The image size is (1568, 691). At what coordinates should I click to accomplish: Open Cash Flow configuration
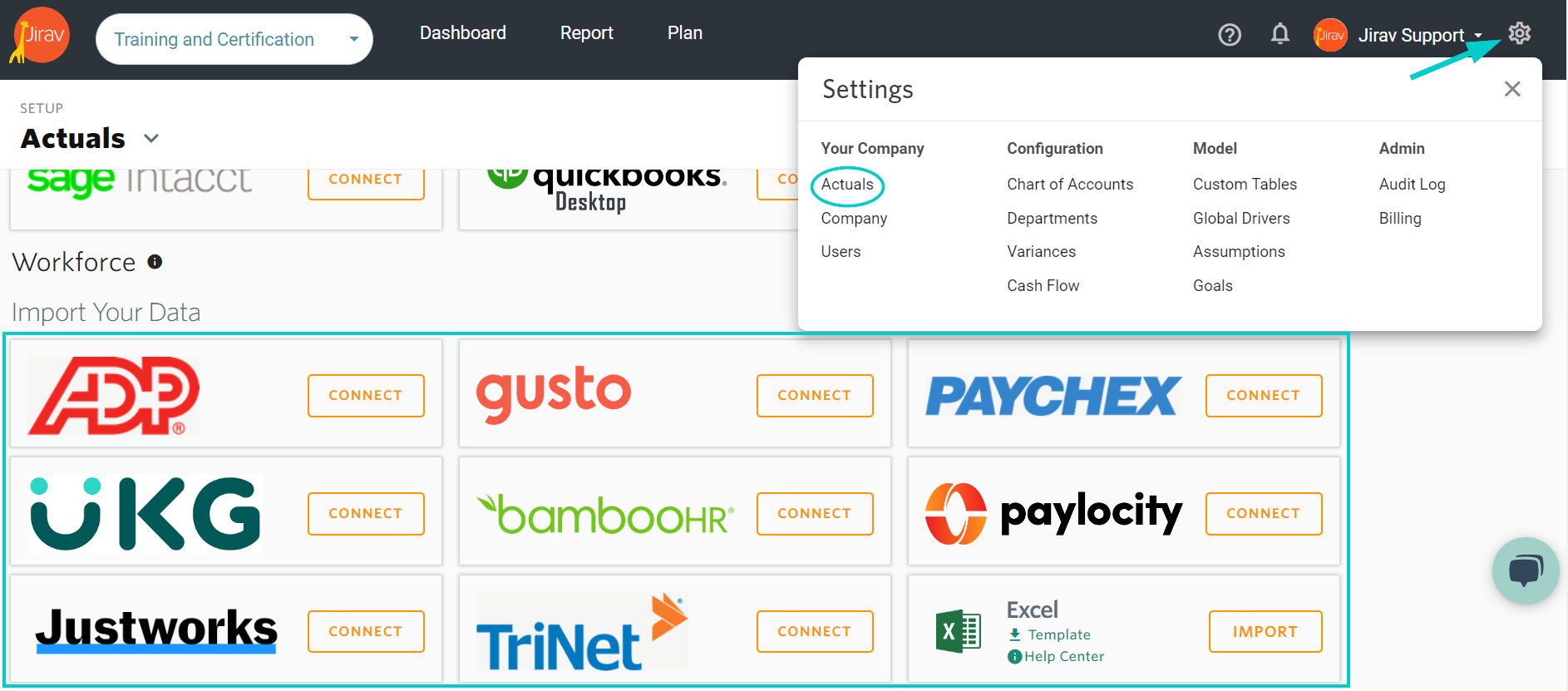coord(1043,286)
